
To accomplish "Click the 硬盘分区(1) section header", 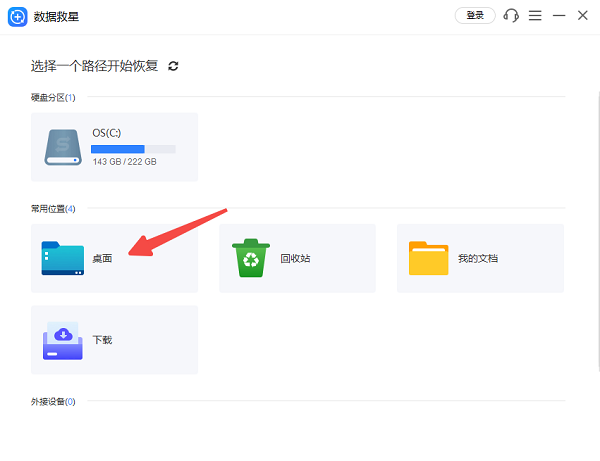I will 53,97.
